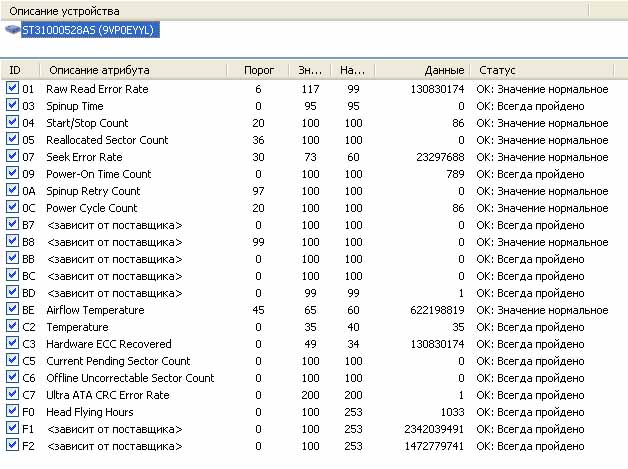
Task: Toggle the Head Flying Hours checkbox
Action: coord(12,412)
